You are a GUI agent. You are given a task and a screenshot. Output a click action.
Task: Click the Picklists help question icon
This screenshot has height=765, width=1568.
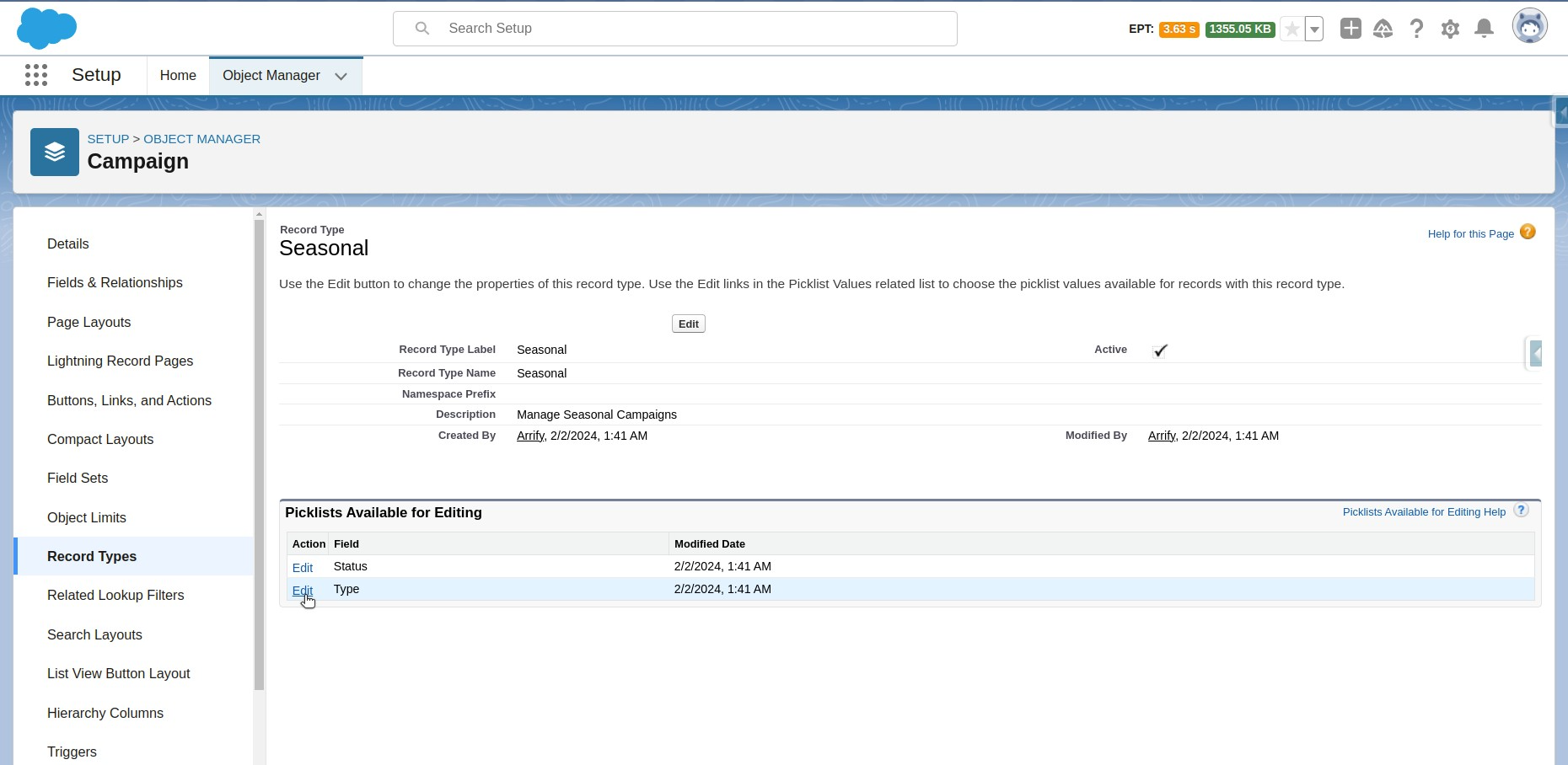point(1521,511)
